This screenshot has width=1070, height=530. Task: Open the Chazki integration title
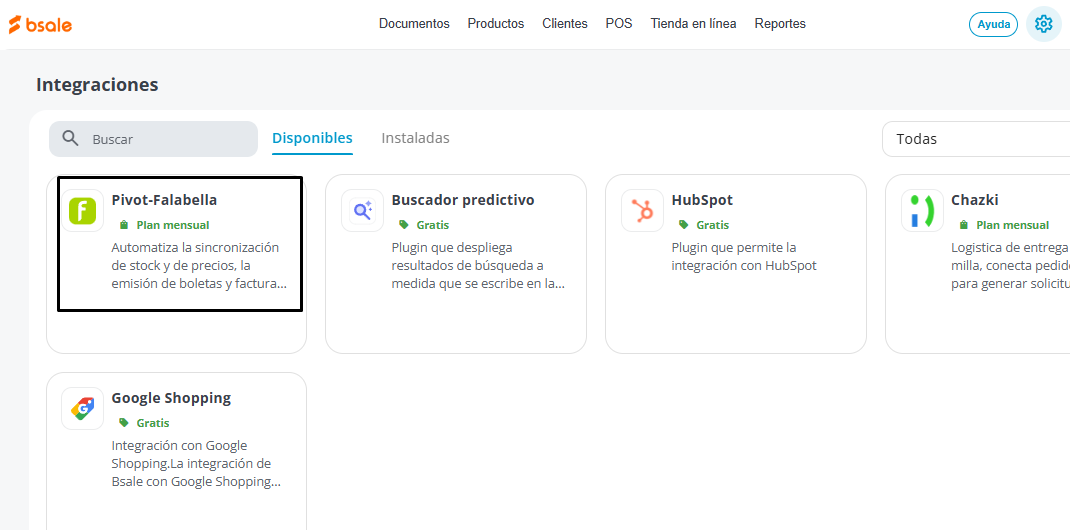coord(975,201)
